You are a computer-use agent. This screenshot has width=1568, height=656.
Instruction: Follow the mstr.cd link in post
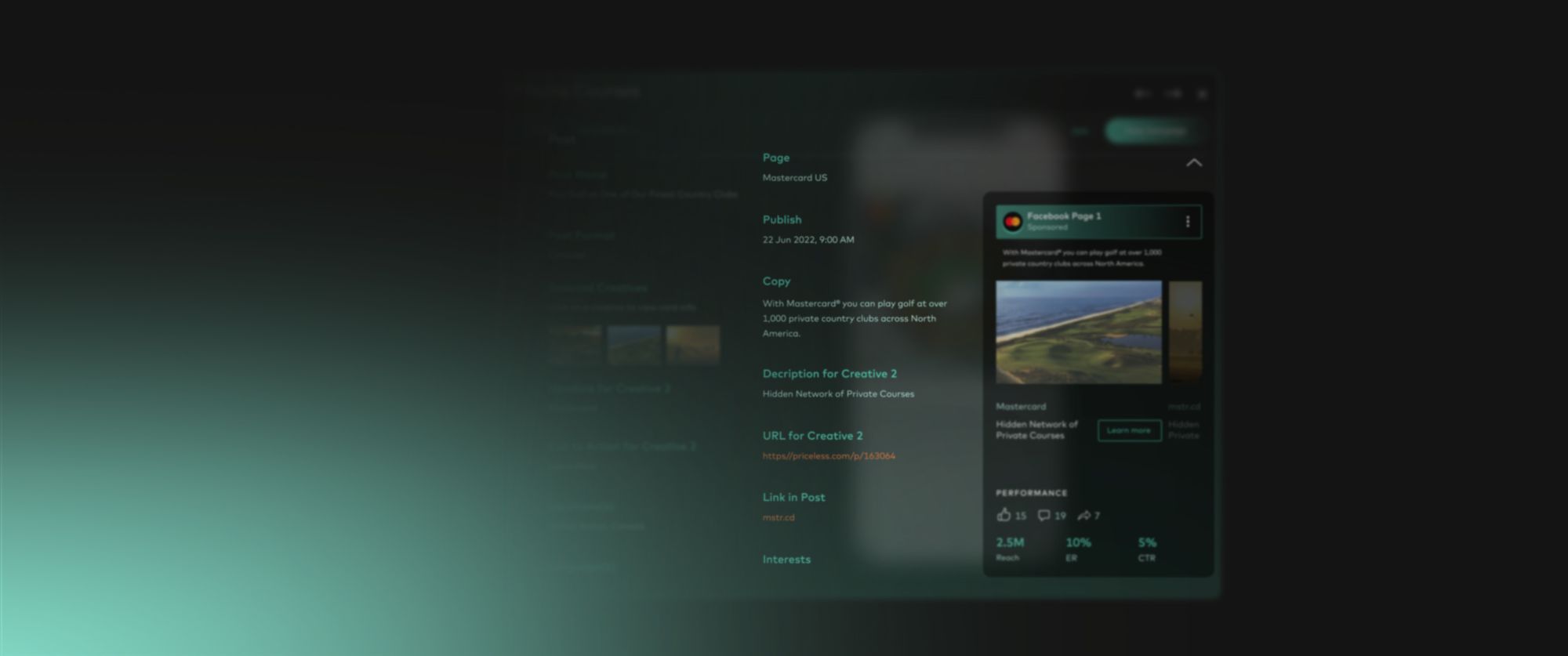(779, 518)
